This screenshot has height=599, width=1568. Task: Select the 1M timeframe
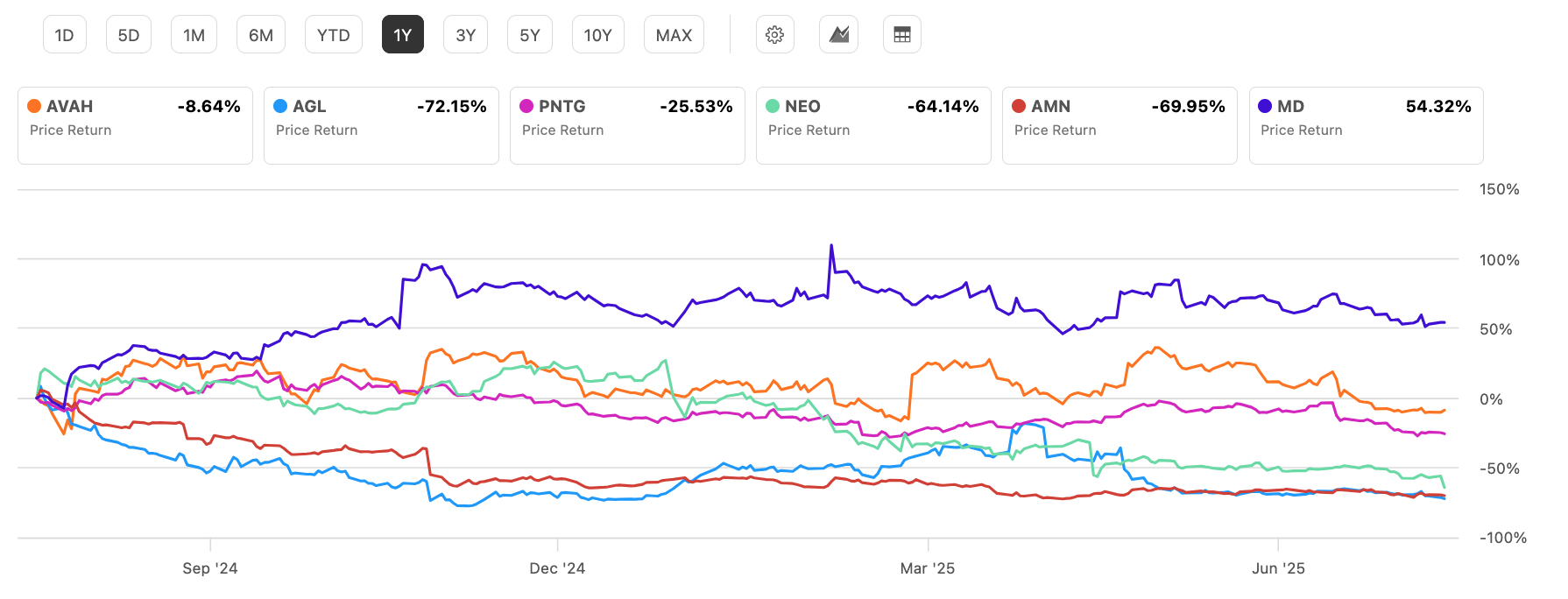194,34
